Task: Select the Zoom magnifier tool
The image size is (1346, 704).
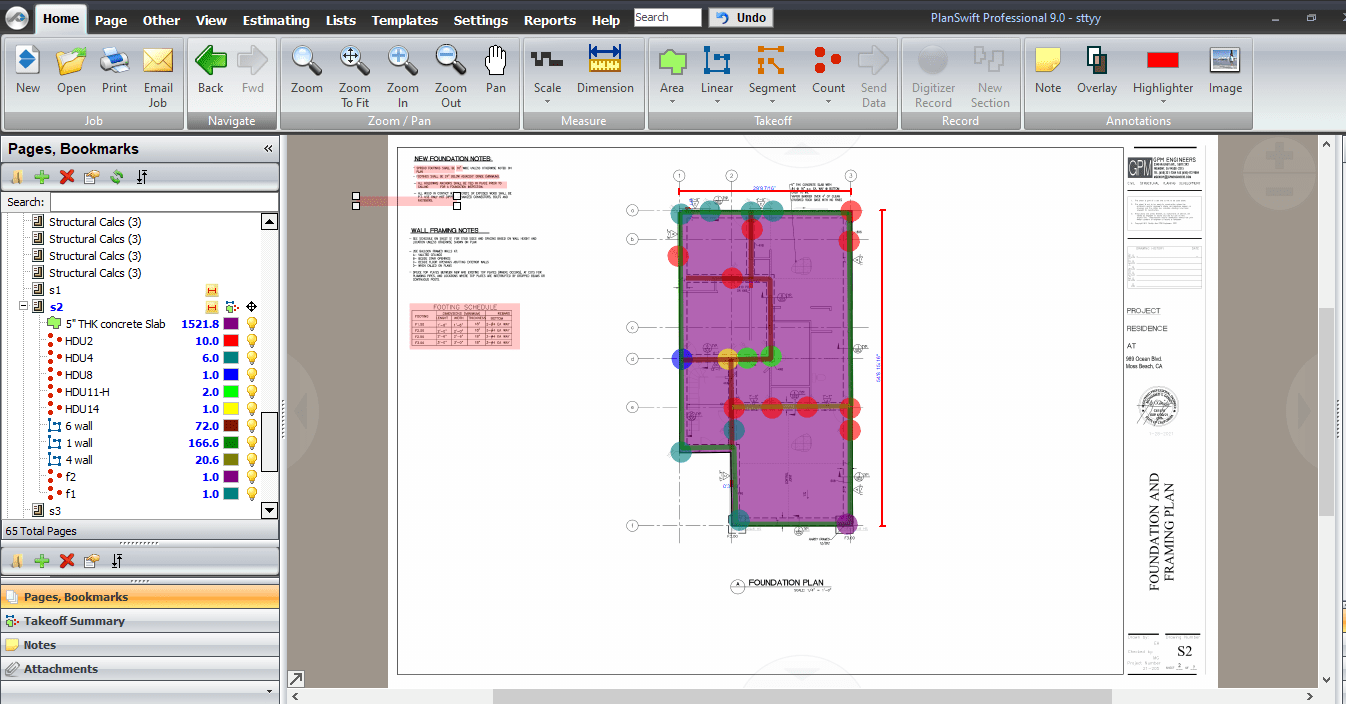Action: [307, 69]
